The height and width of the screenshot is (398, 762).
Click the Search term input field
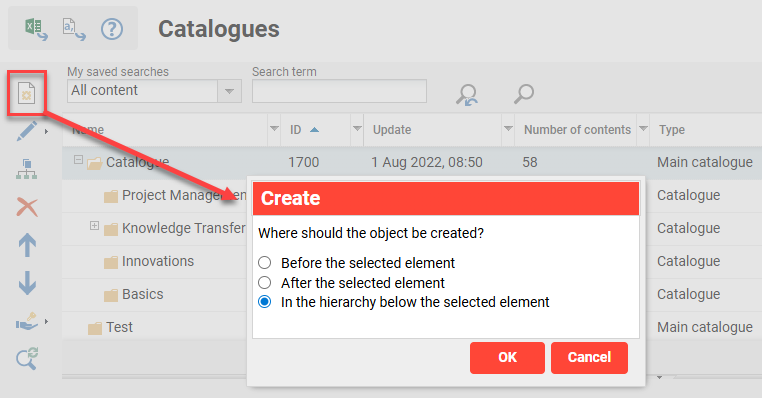coord(339,91)
